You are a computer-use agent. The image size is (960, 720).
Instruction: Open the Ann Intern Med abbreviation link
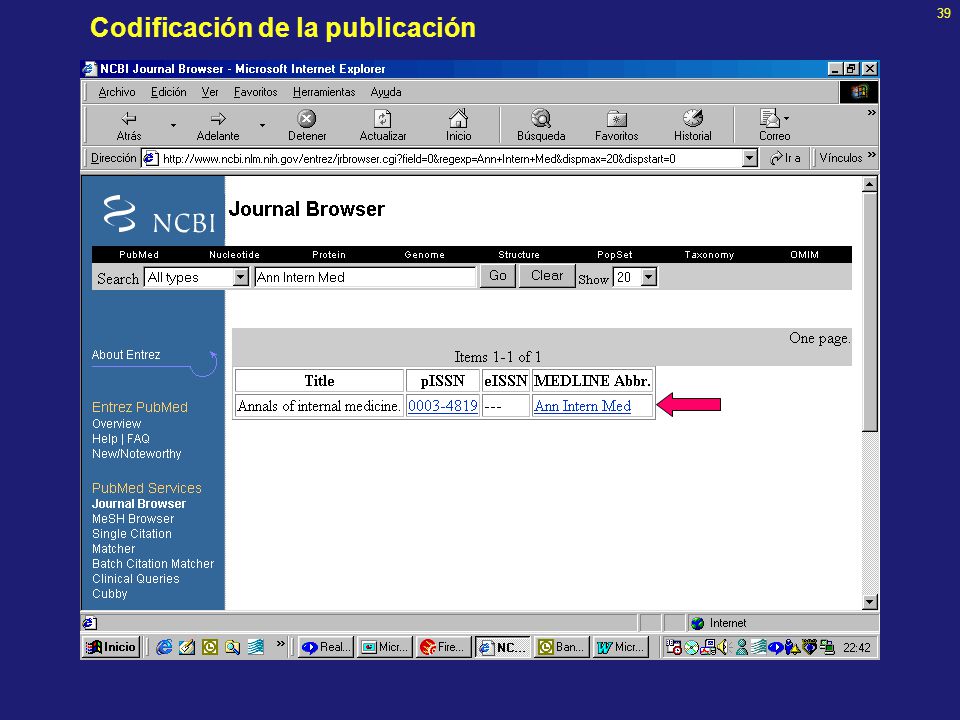pos(582,406)
